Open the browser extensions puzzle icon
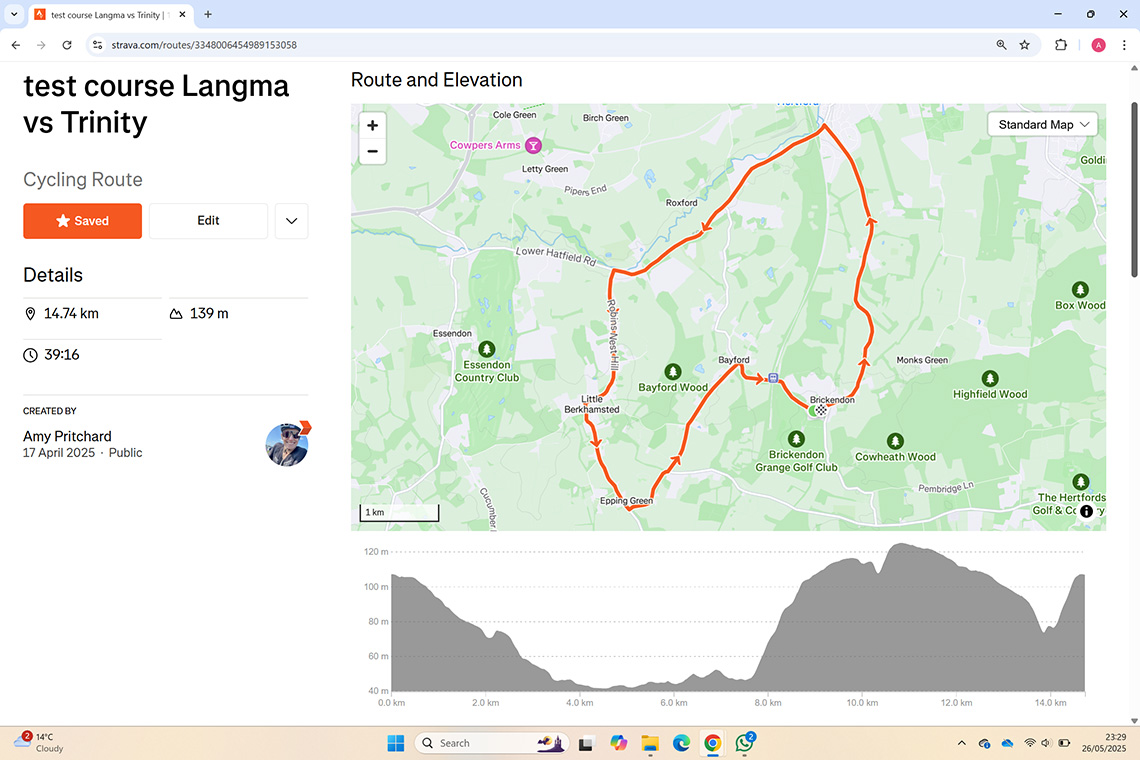Image resolution: width=1140 pixels, height=760 pixels. pyautogui.click(x=1061, y=45)
